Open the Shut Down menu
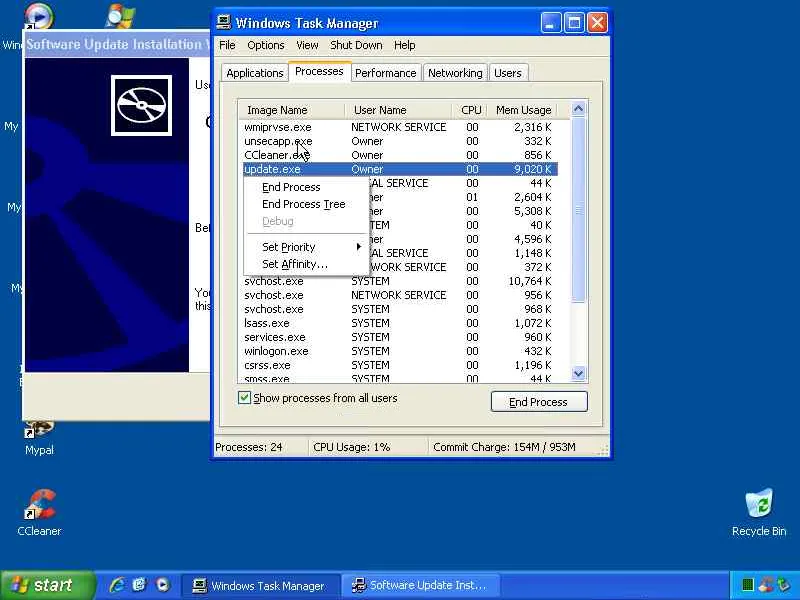This screenshot has height=600, width=800. coord(356,45)
